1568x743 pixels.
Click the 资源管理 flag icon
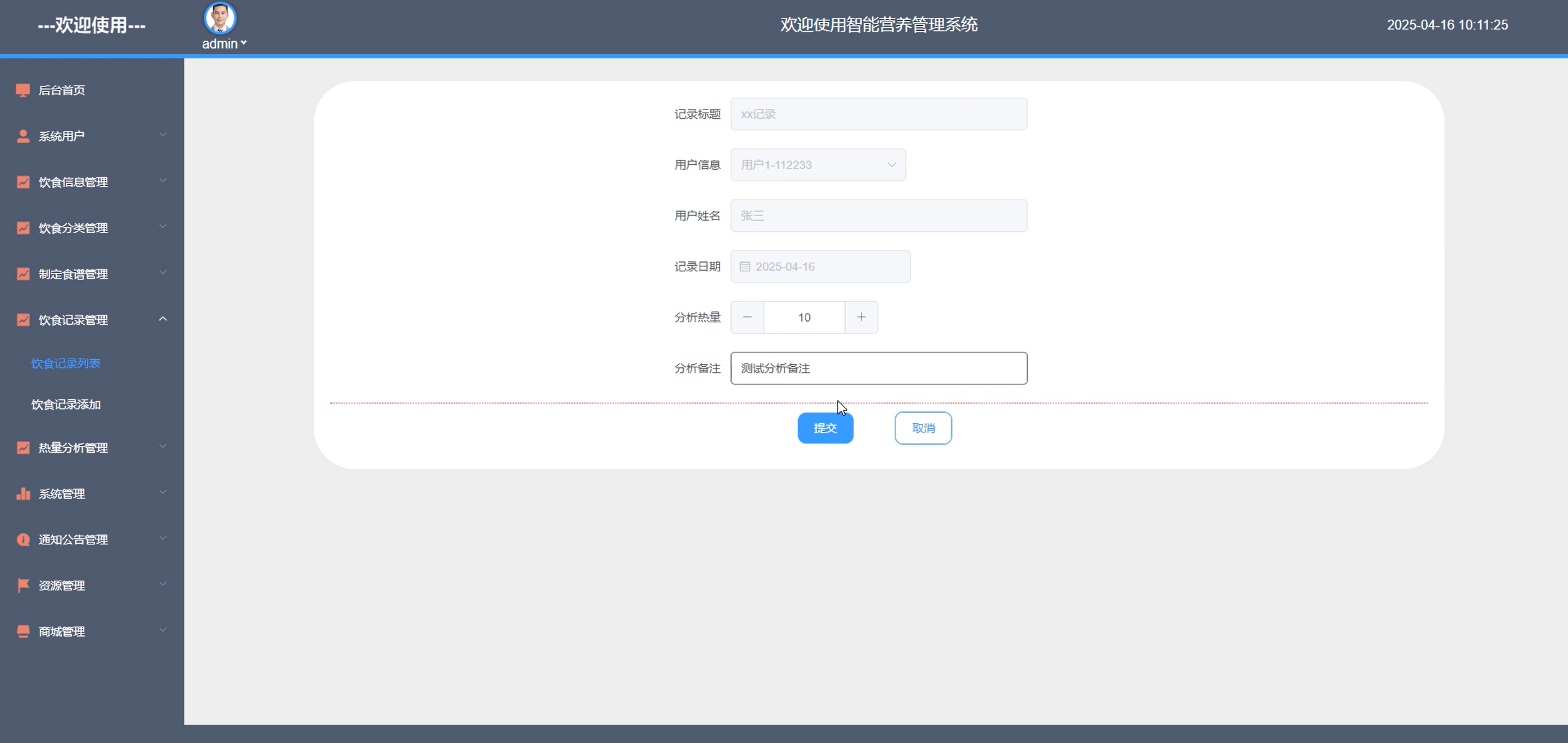coord(23,585)
